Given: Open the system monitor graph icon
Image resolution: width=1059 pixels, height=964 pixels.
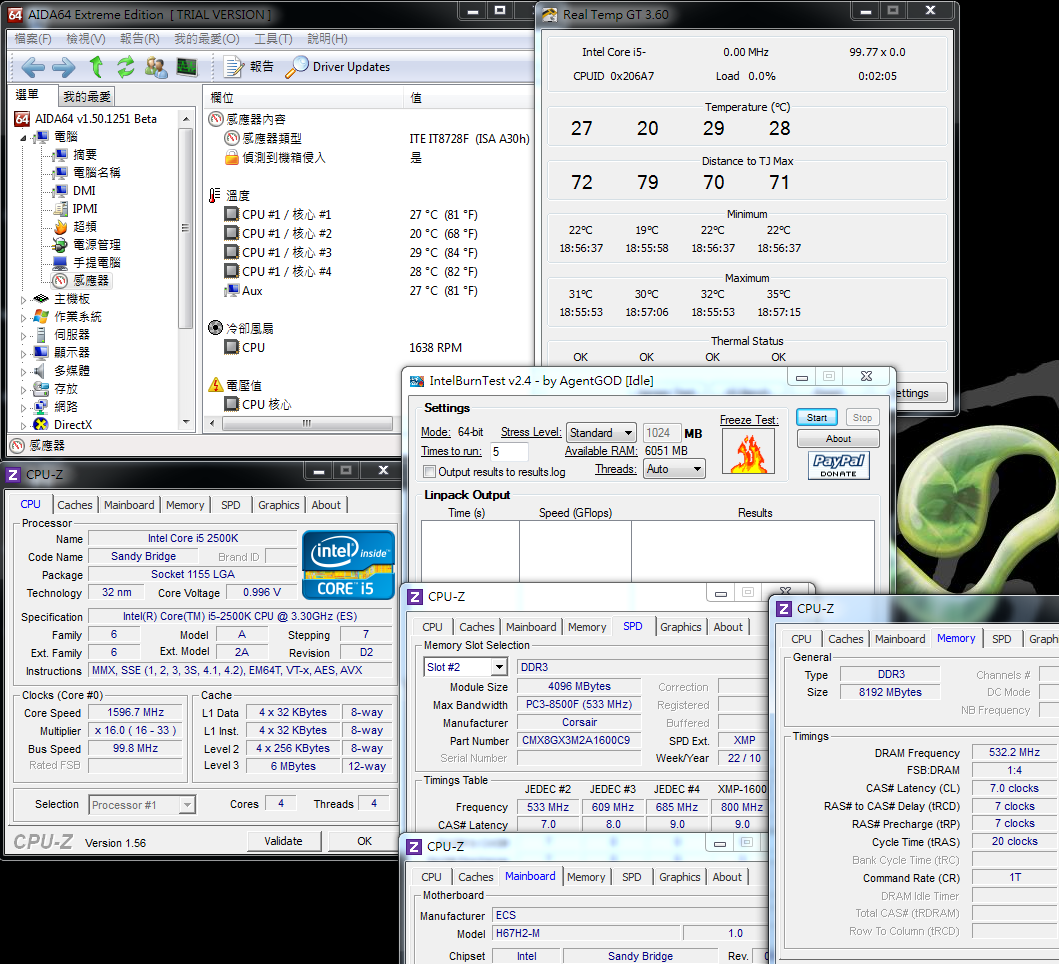Looking at the screenshot, I should (187, 67).
